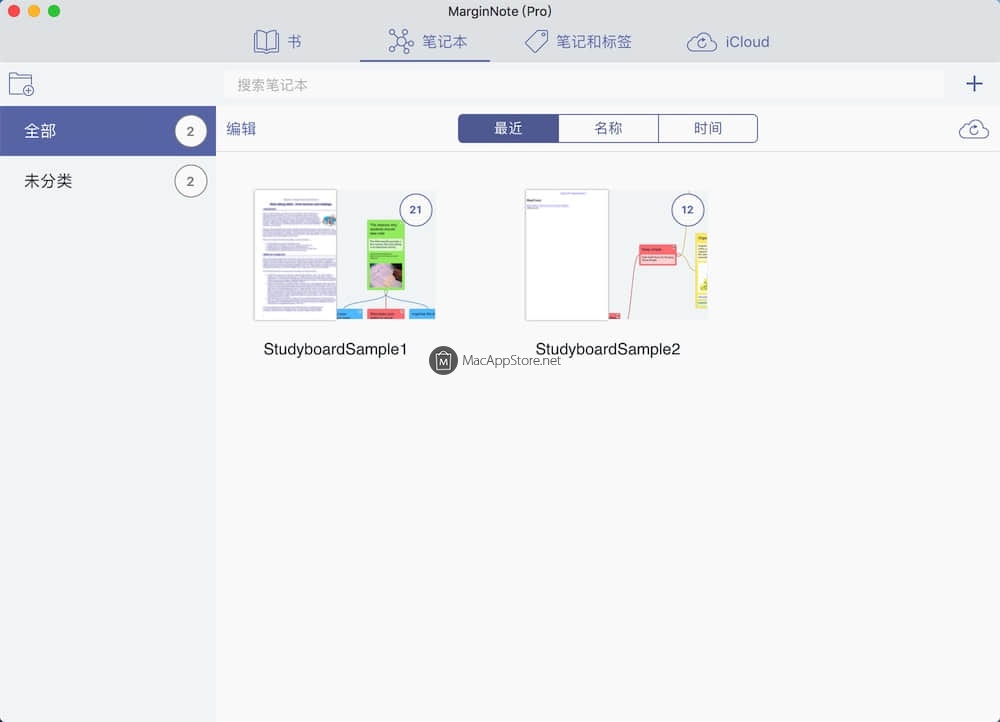1000x722 pixels.
Task: Sort notebooks by 名称 (name)
Action: (x=608, y=129)
